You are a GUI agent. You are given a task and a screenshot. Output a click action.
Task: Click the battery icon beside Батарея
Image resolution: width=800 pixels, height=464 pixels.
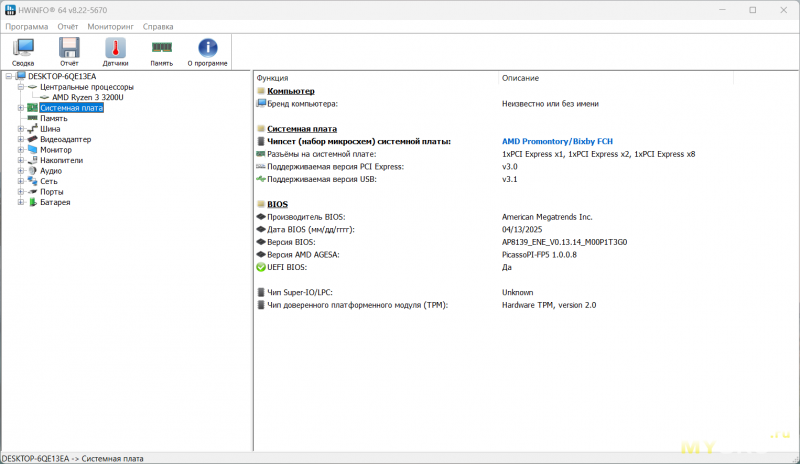[x=33, y=202]
